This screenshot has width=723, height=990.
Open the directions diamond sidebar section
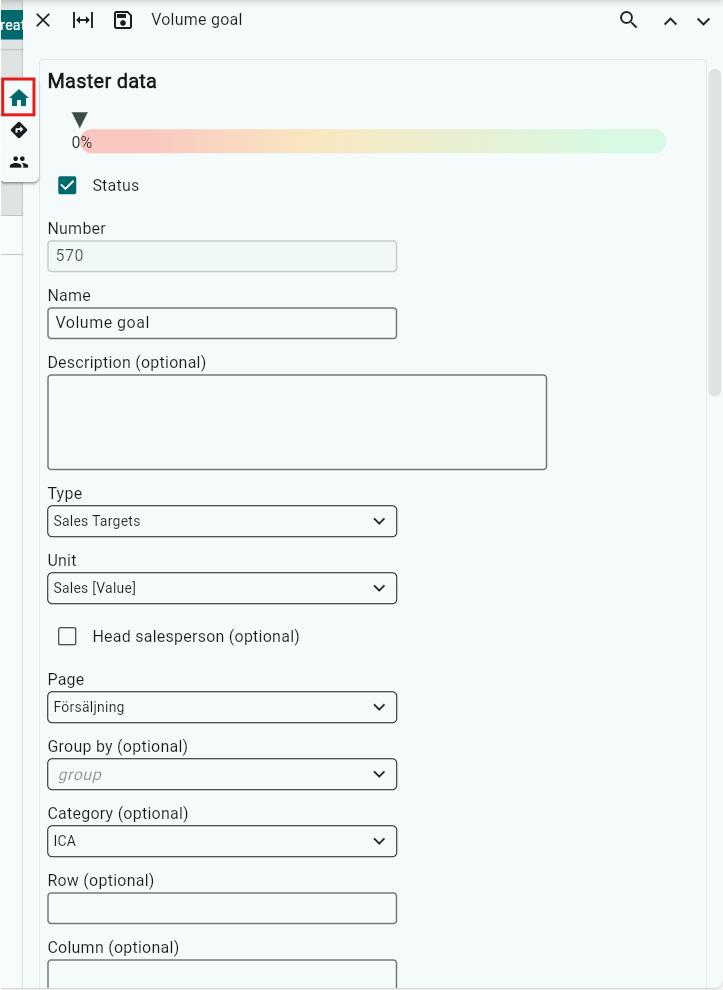point(19,130)
